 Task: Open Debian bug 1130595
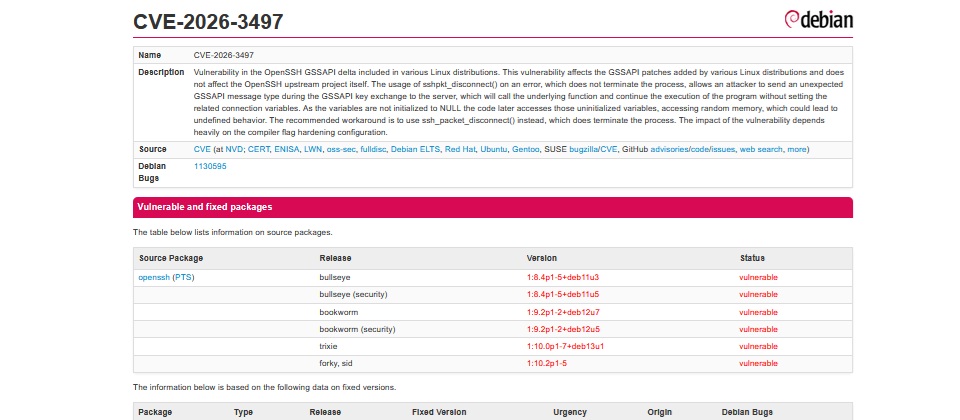210,166
